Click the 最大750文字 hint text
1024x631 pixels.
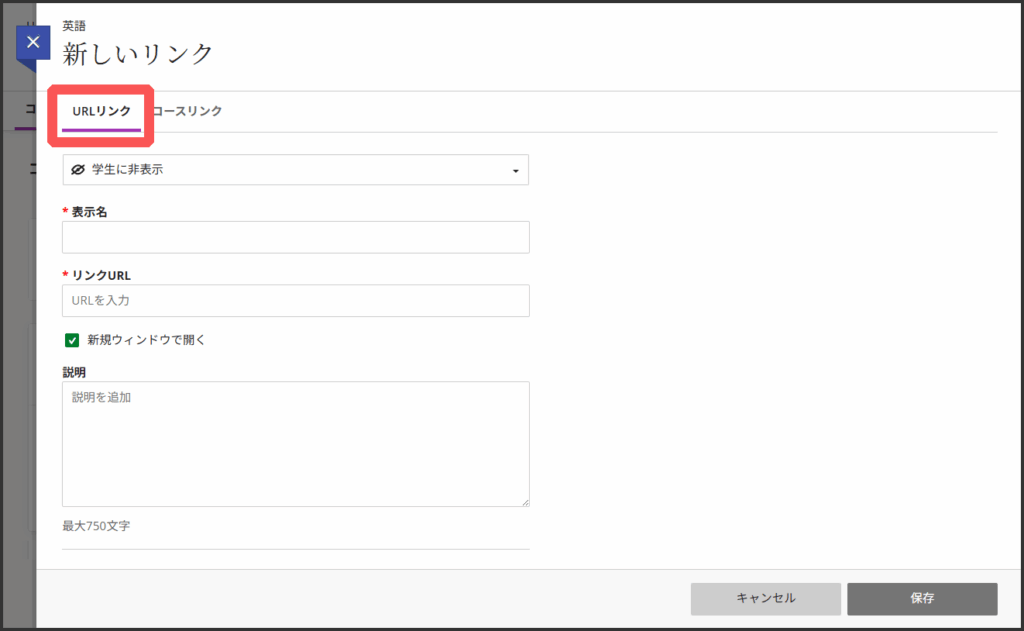(96, 525)
